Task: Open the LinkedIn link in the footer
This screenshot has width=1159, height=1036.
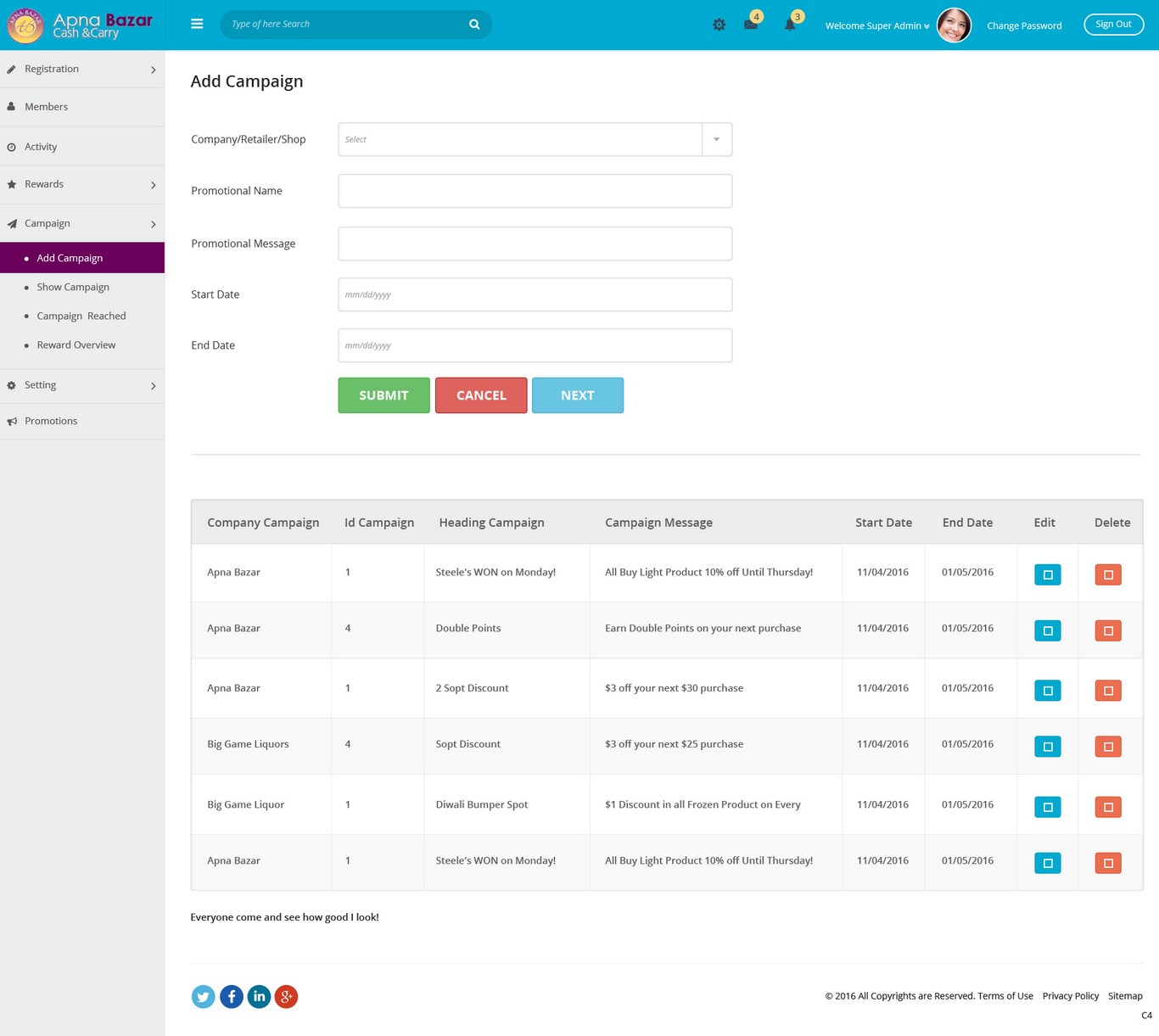Action: 259,997
